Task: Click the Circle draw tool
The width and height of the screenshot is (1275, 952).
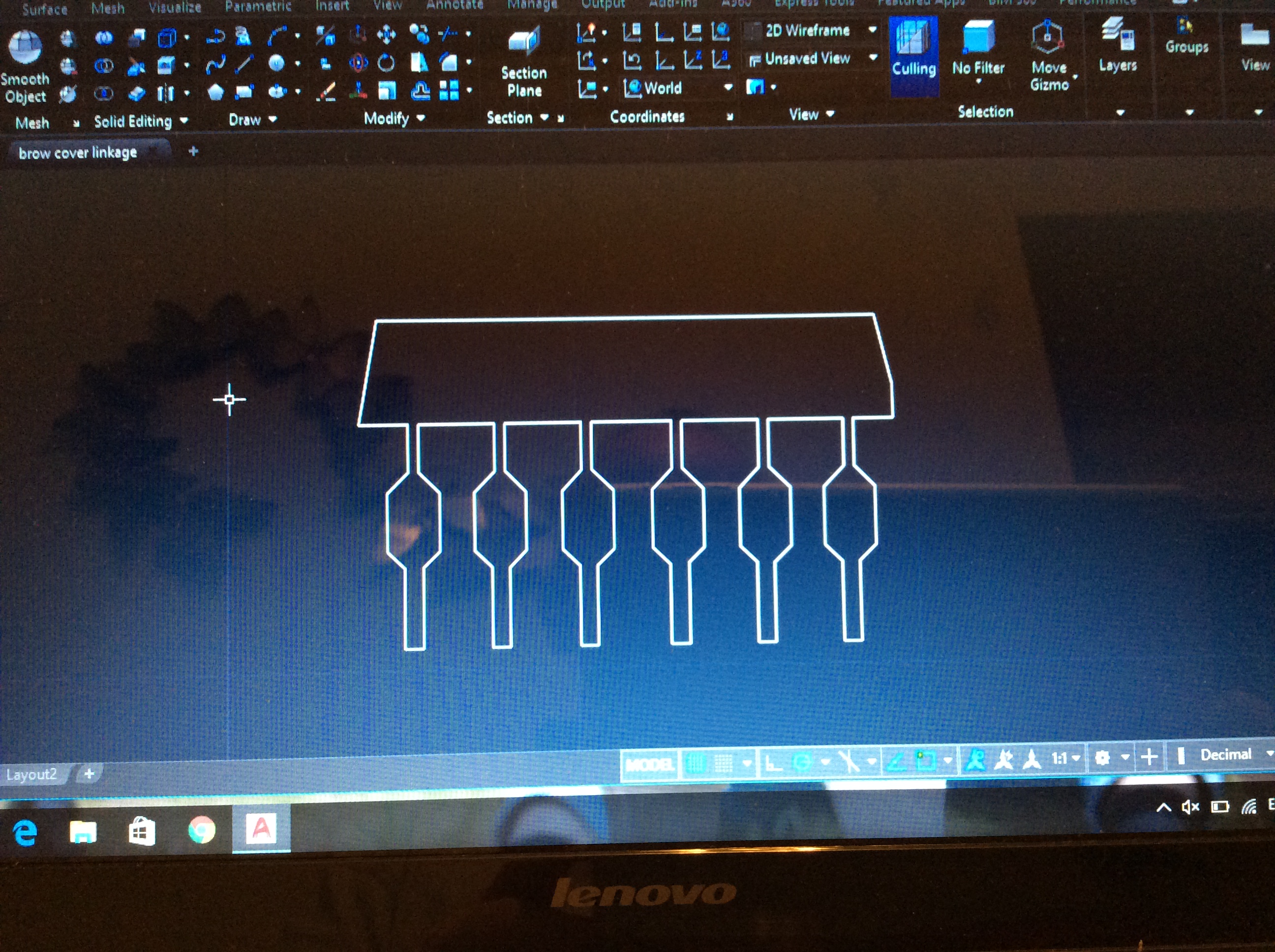Action: point(276,63)
